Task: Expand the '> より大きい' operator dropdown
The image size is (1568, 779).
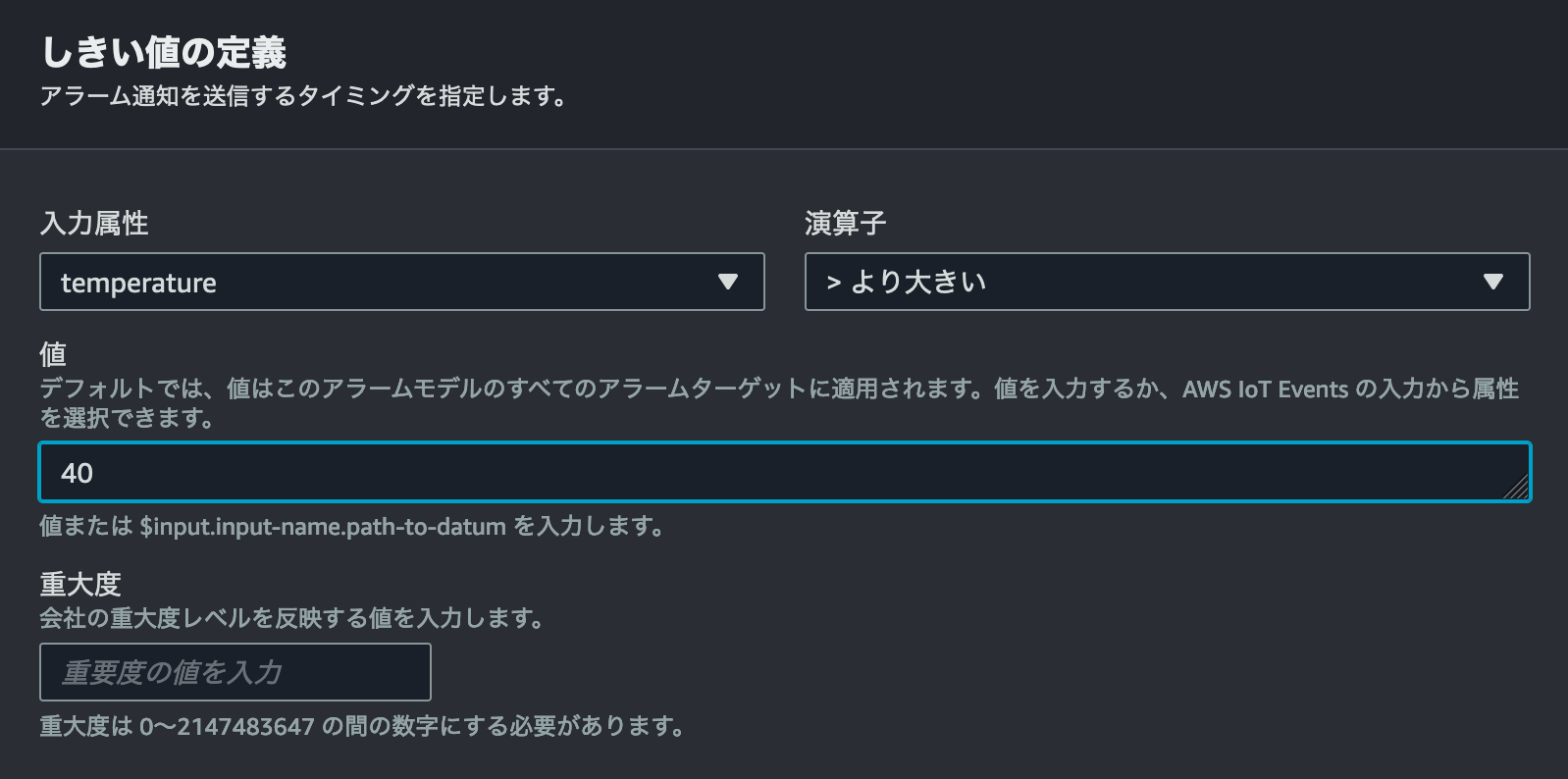Action: (x=1166, y=283)
